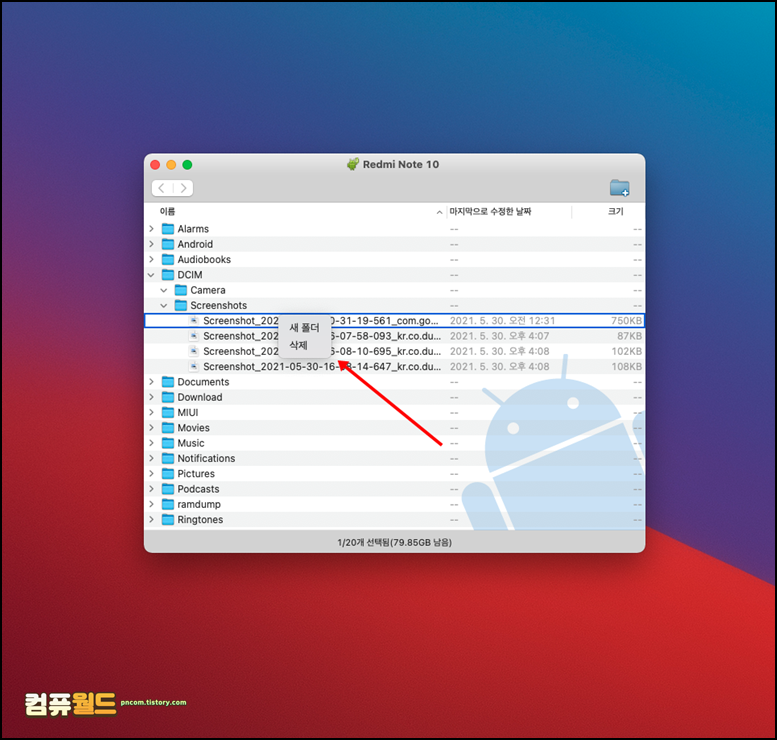Click the Camera folder icon

tap(181, 290)
